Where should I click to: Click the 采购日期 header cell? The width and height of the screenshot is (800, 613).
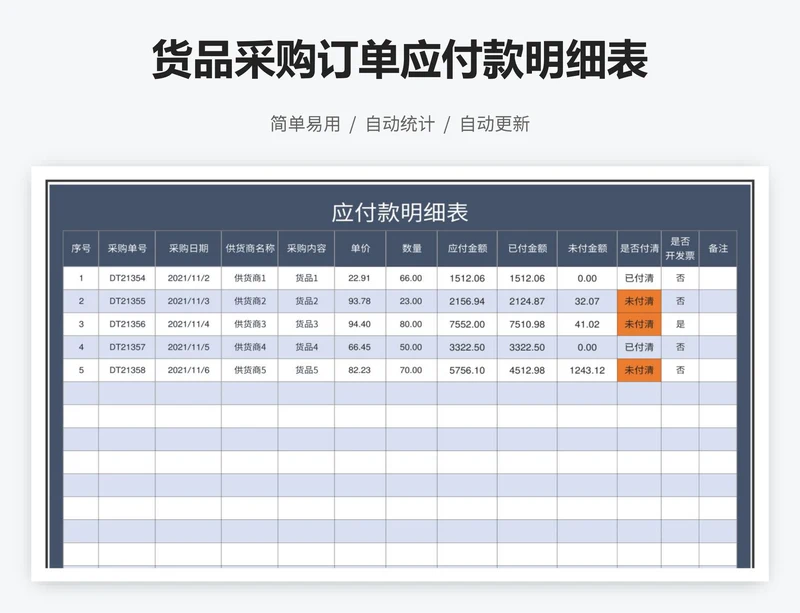pyautogui.click(x=188, y=248)
